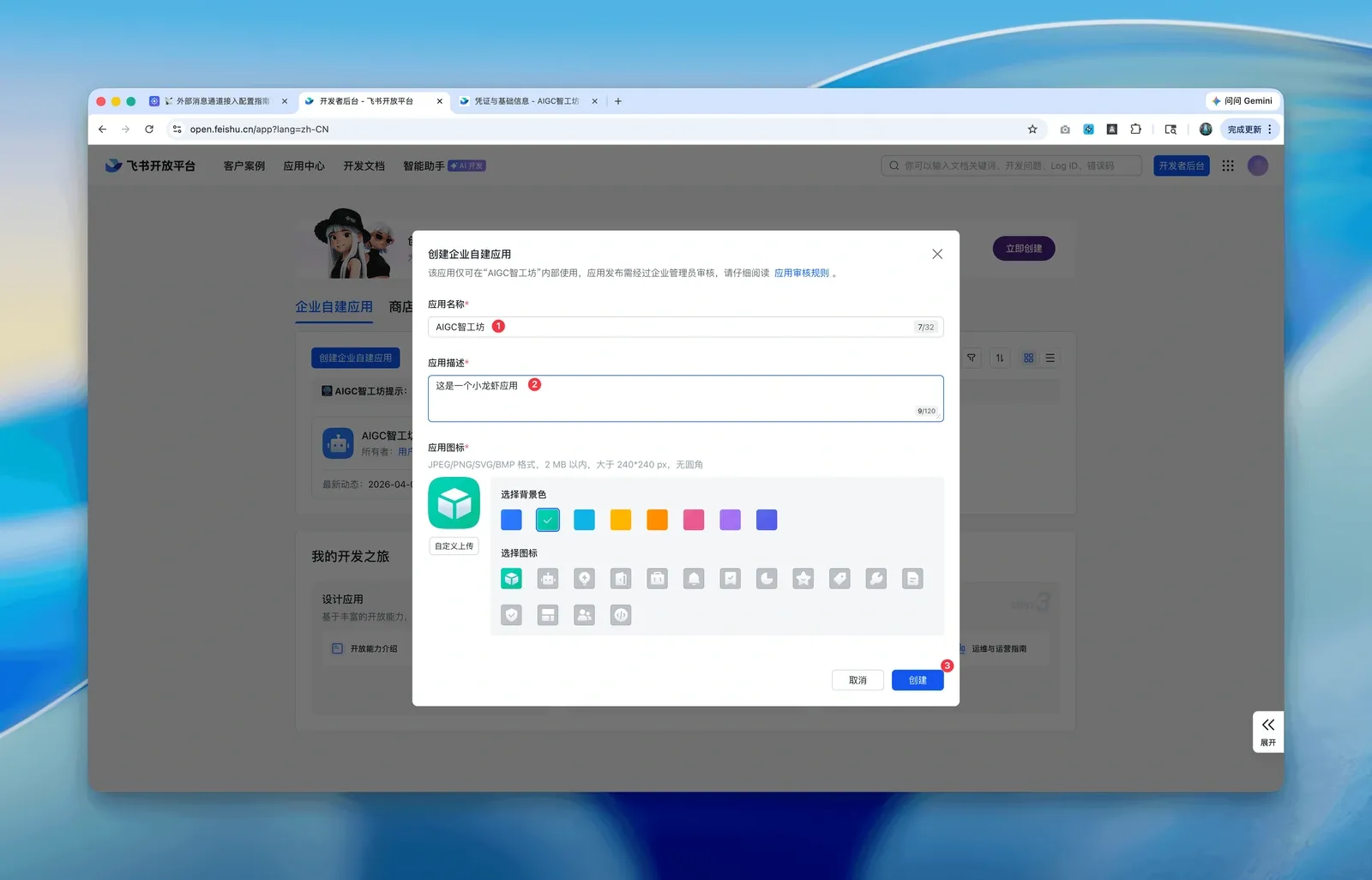Open the app list sort options
The height and width of the screenshot is (880, 1372).
1000,358
